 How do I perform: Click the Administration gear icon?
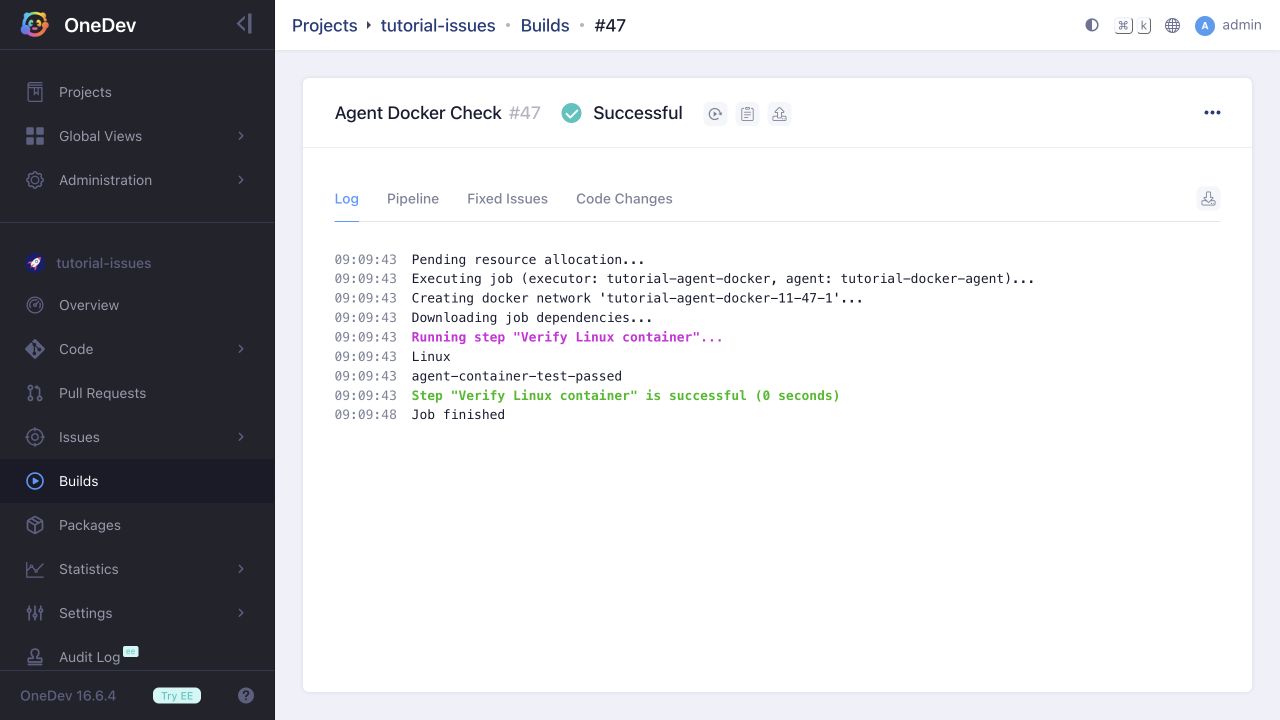point(35,180)
